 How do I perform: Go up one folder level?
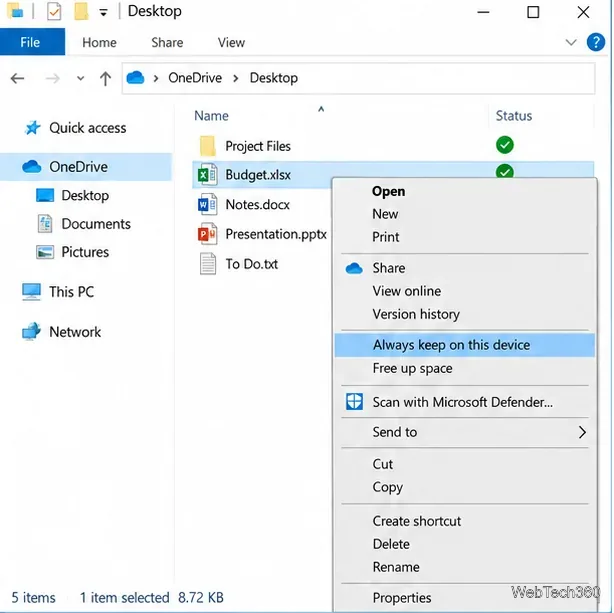click(105, 78)
